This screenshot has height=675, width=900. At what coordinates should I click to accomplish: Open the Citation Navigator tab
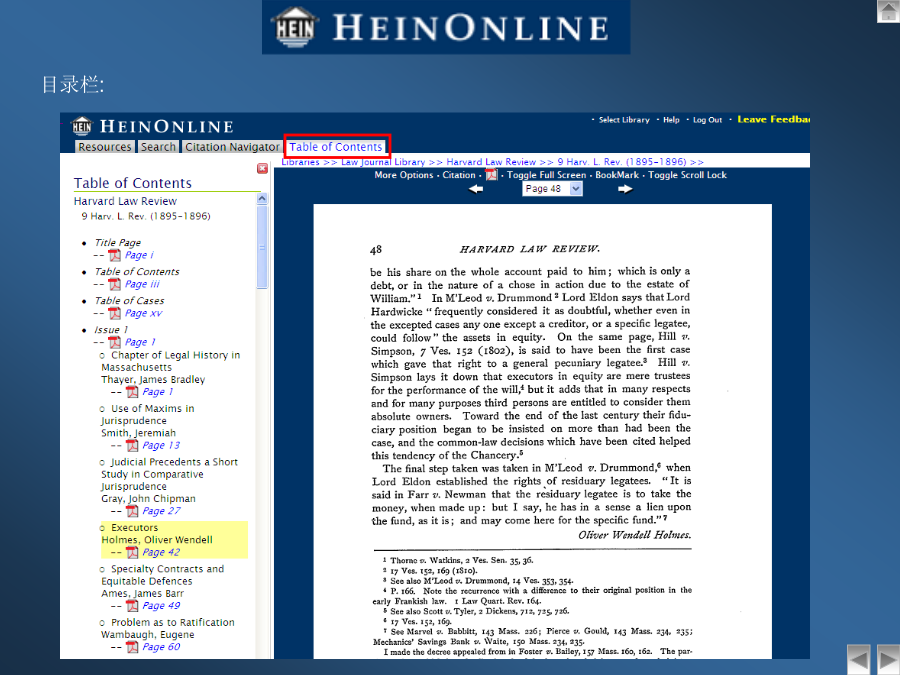click(231, 147)
